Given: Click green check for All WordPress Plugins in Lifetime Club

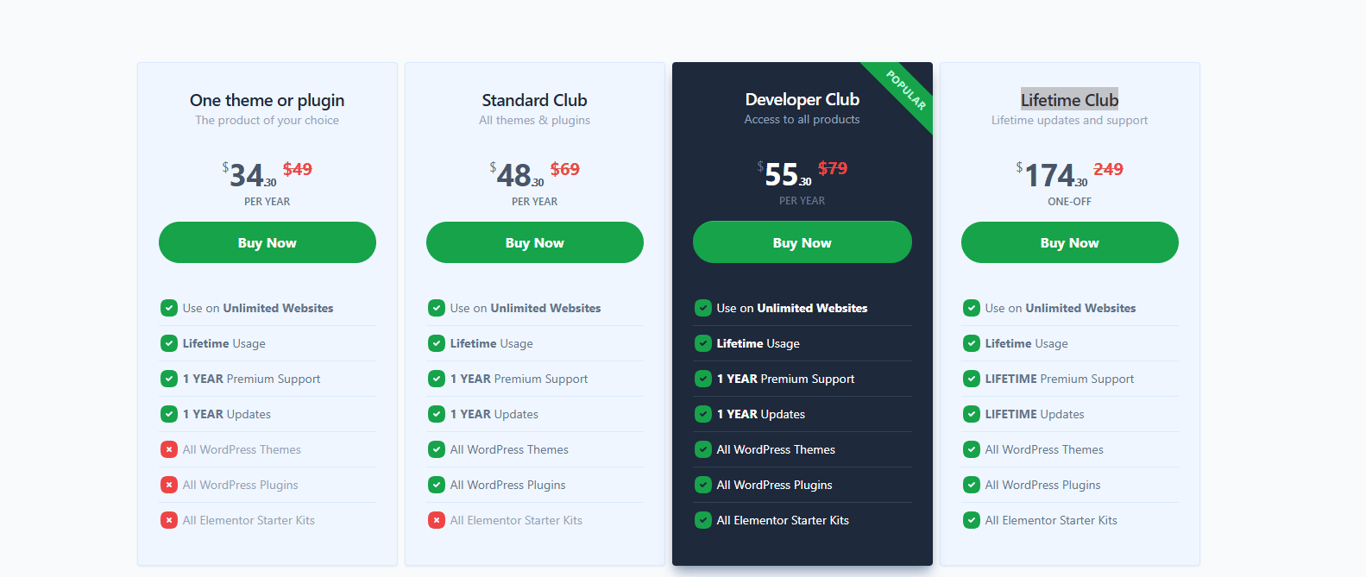Looking at the screenshot, I should pyautogui.click(x=971, y=485).
